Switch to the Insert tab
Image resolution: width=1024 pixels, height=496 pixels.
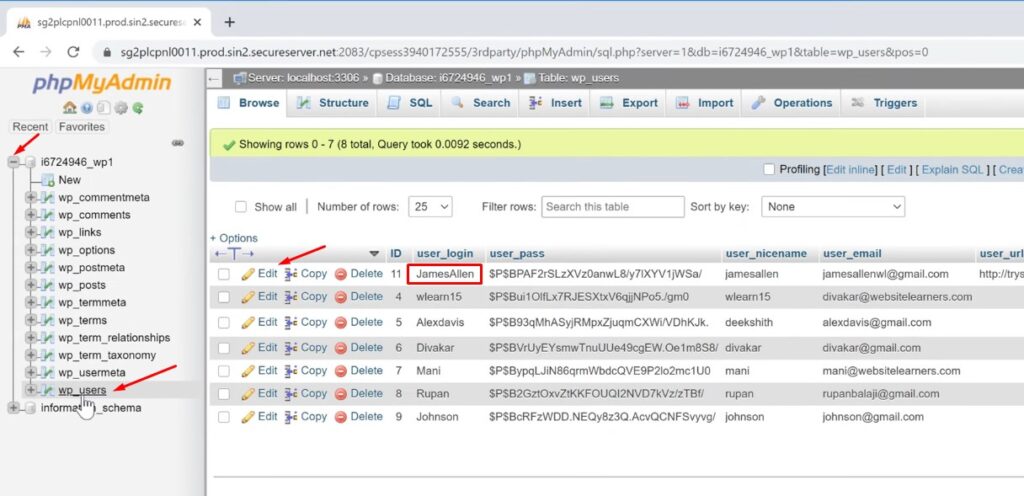[x=555, y=103]
